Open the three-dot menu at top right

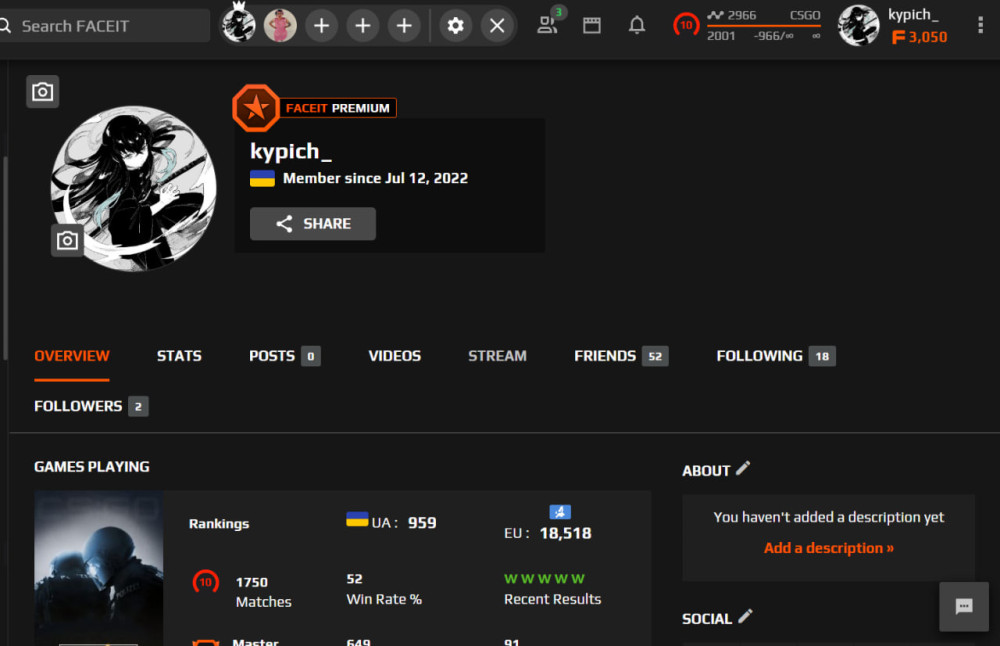(980, 26)
